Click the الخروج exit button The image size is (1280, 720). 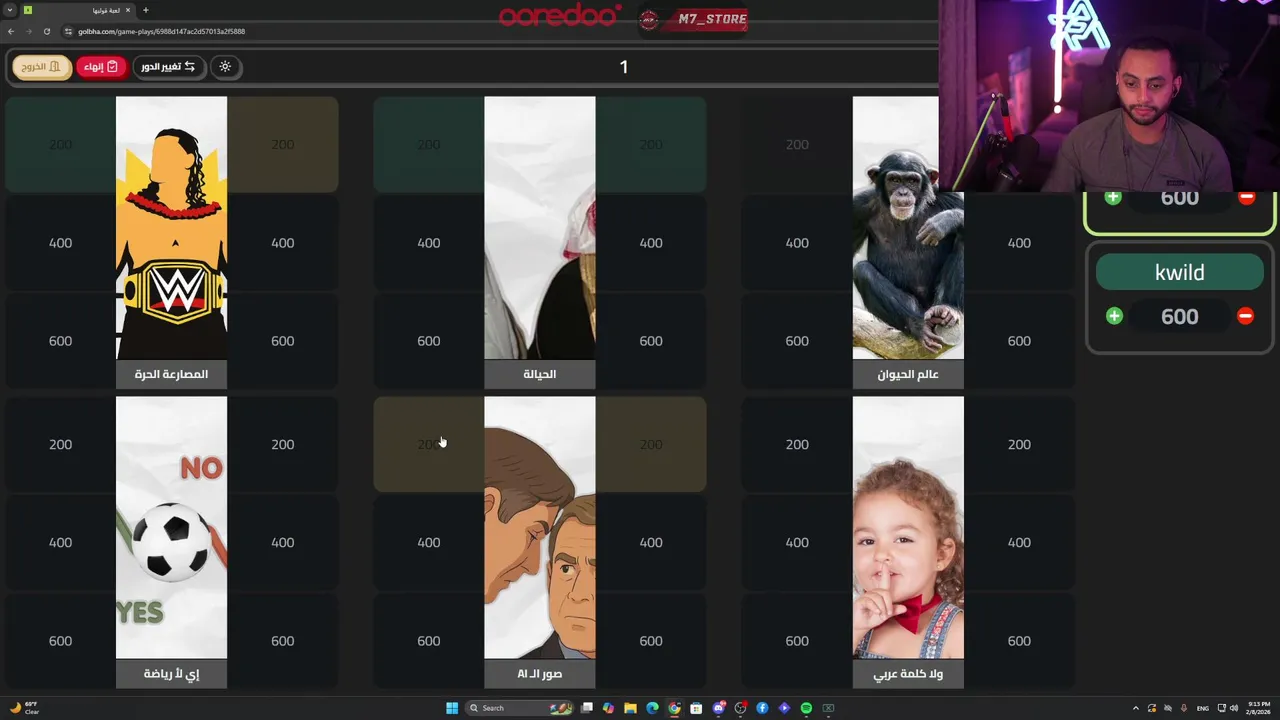tap(42, 67)
